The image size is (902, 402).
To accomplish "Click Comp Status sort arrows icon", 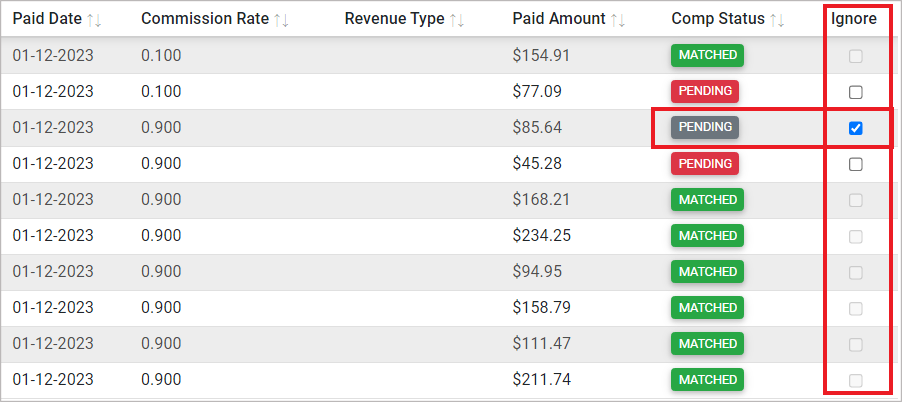I will pyautogui.click(x=777, y=19).
